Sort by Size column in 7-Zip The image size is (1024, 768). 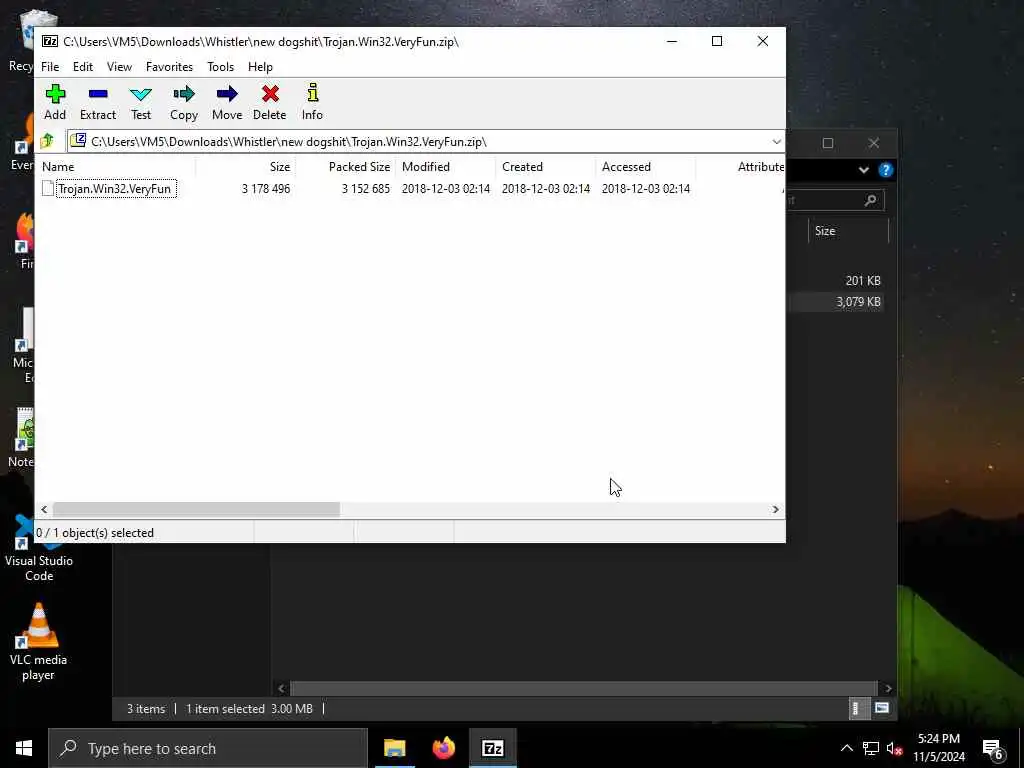point(246,167)
